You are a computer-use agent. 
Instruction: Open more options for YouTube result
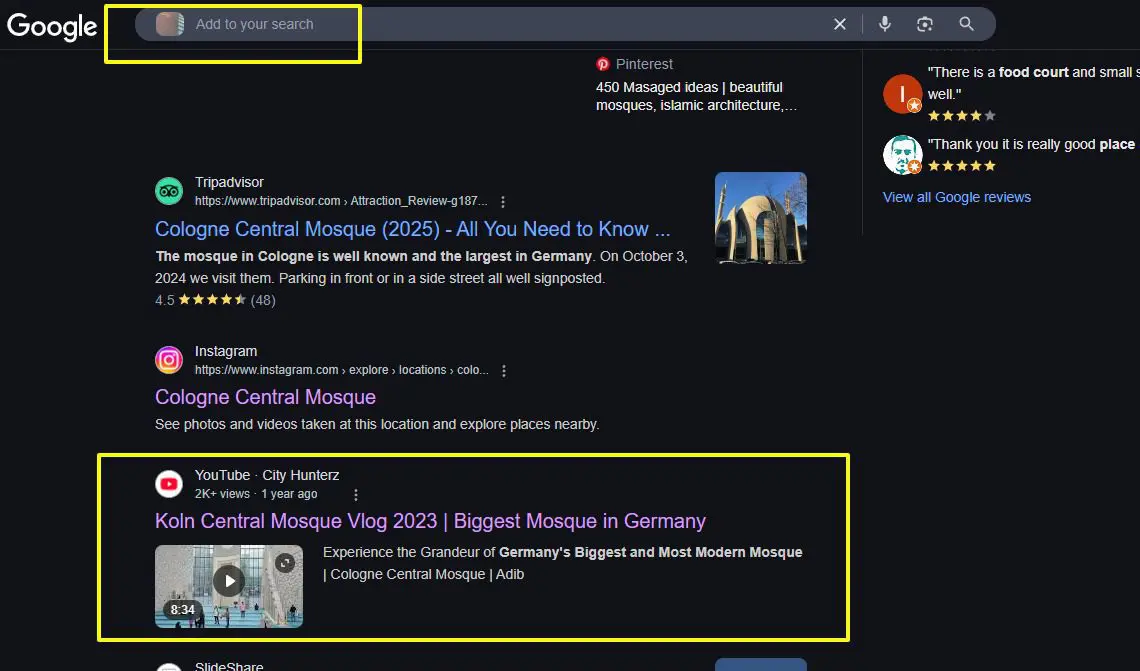356,495
